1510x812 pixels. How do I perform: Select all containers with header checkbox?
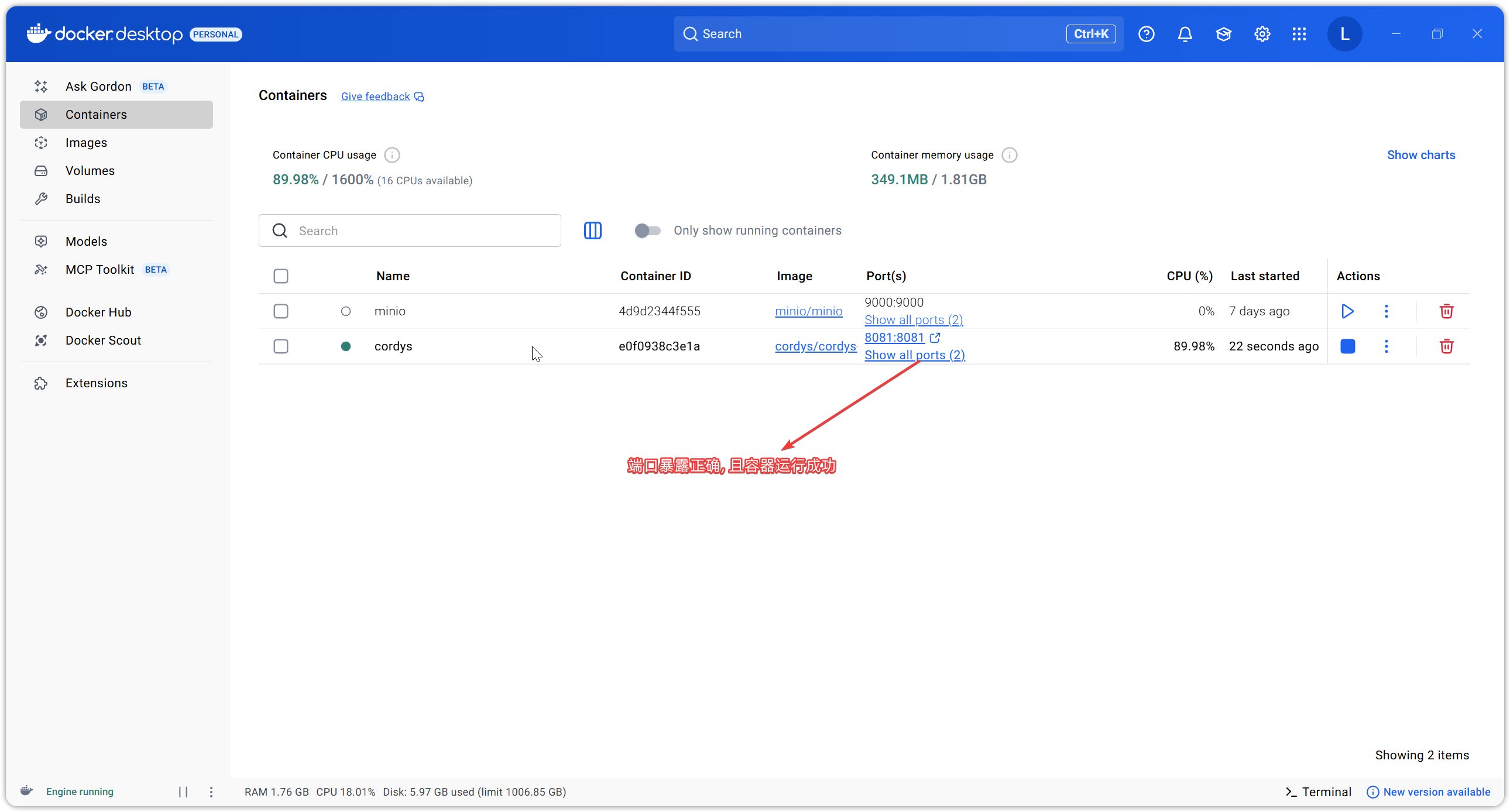pos(281,276)
